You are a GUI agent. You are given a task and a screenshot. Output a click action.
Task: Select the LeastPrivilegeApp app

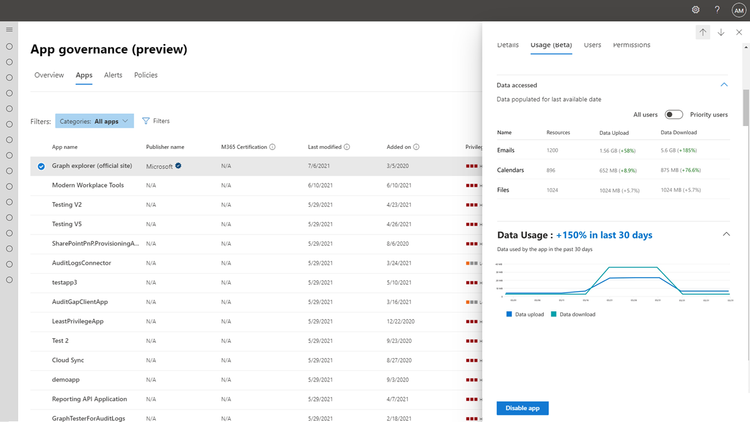[77, 322]
